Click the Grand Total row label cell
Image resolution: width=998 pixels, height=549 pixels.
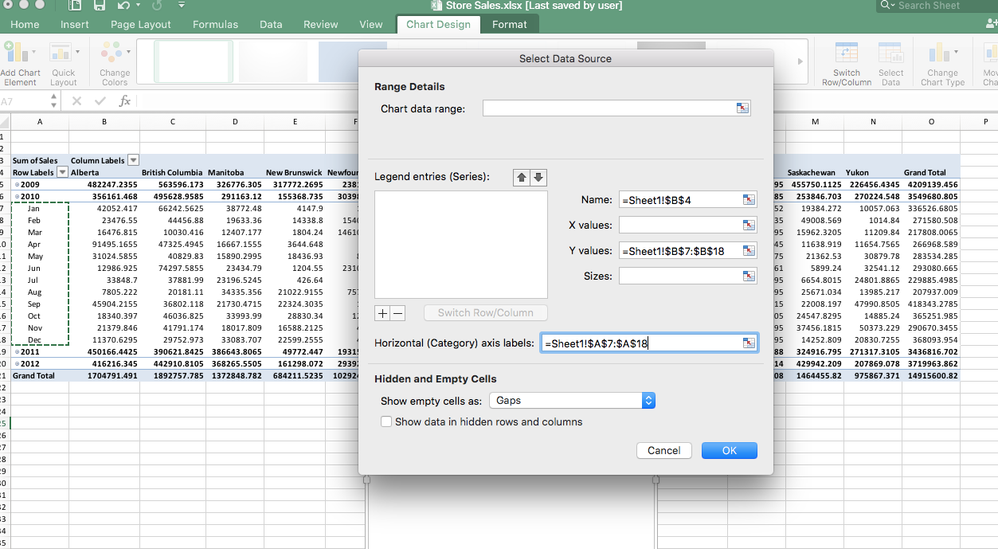pos(39,376)
